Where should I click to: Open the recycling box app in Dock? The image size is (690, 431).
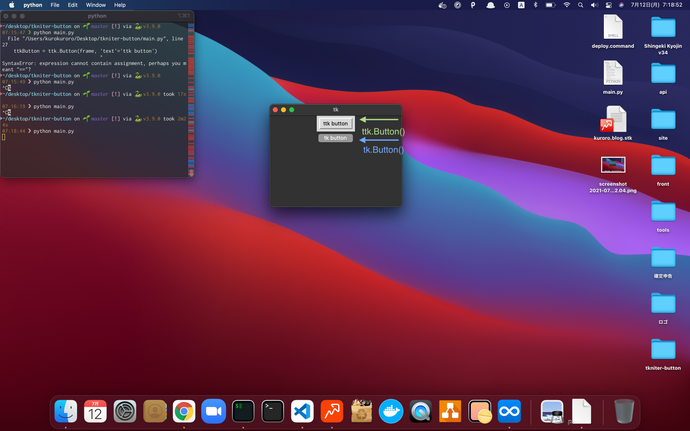[x=361, y=411]
